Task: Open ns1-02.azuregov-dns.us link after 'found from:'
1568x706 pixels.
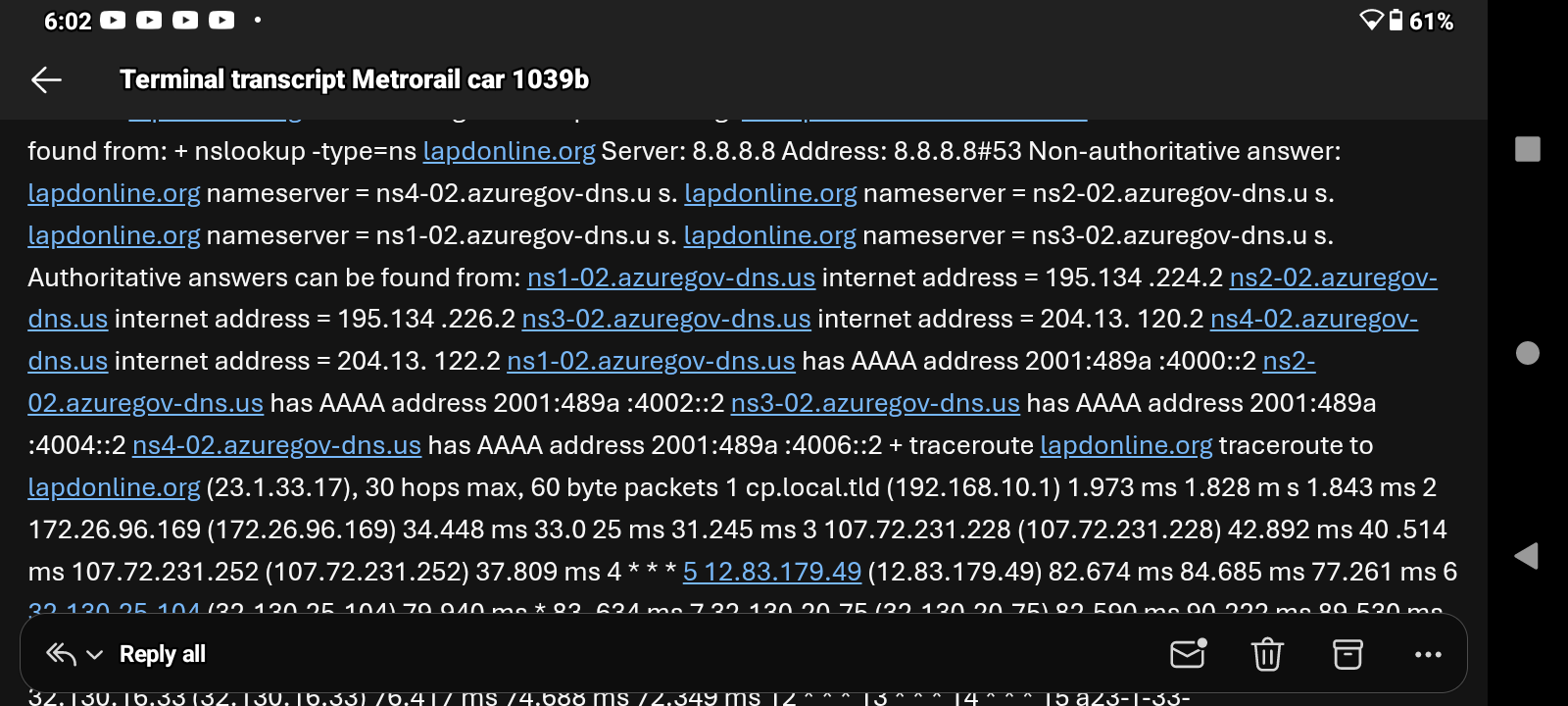Action: click(x=670, y=277)
